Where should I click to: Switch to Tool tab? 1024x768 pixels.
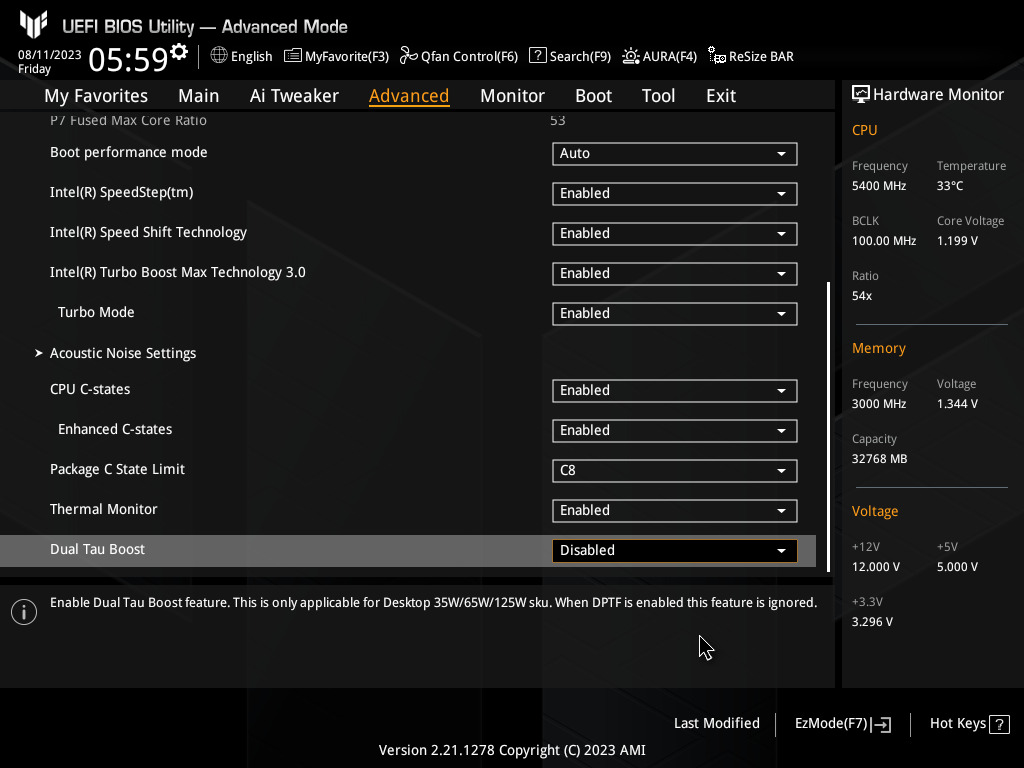point(658,95)
